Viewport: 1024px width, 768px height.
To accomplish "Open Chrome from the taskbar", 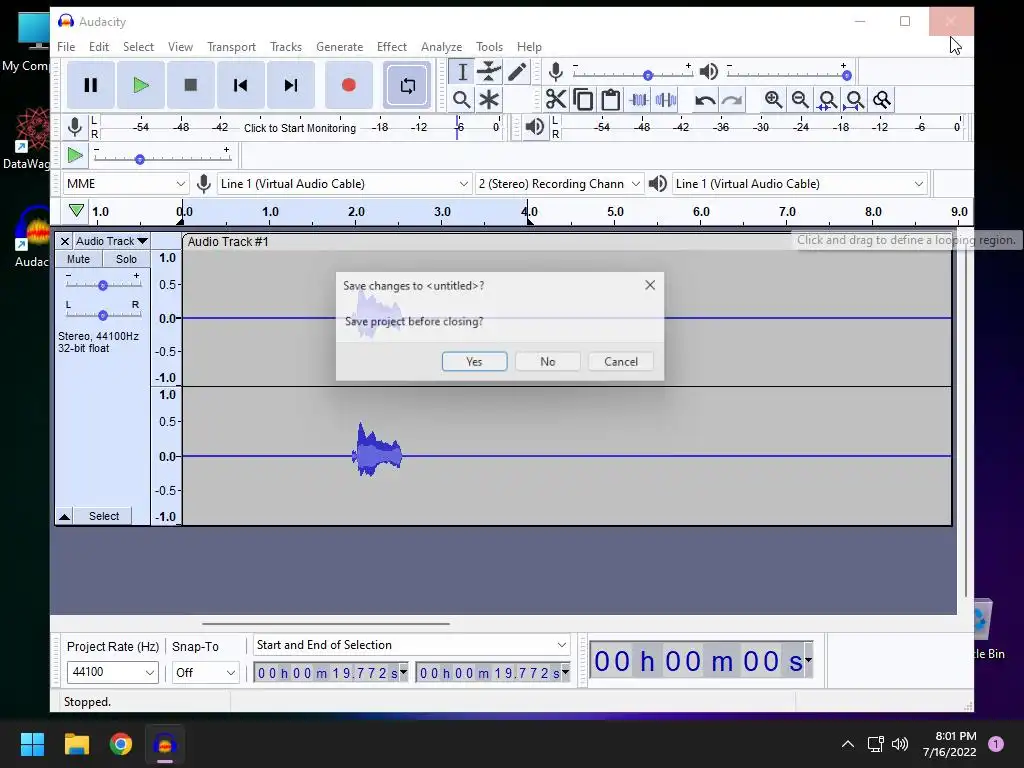I will tap(121, 744).
